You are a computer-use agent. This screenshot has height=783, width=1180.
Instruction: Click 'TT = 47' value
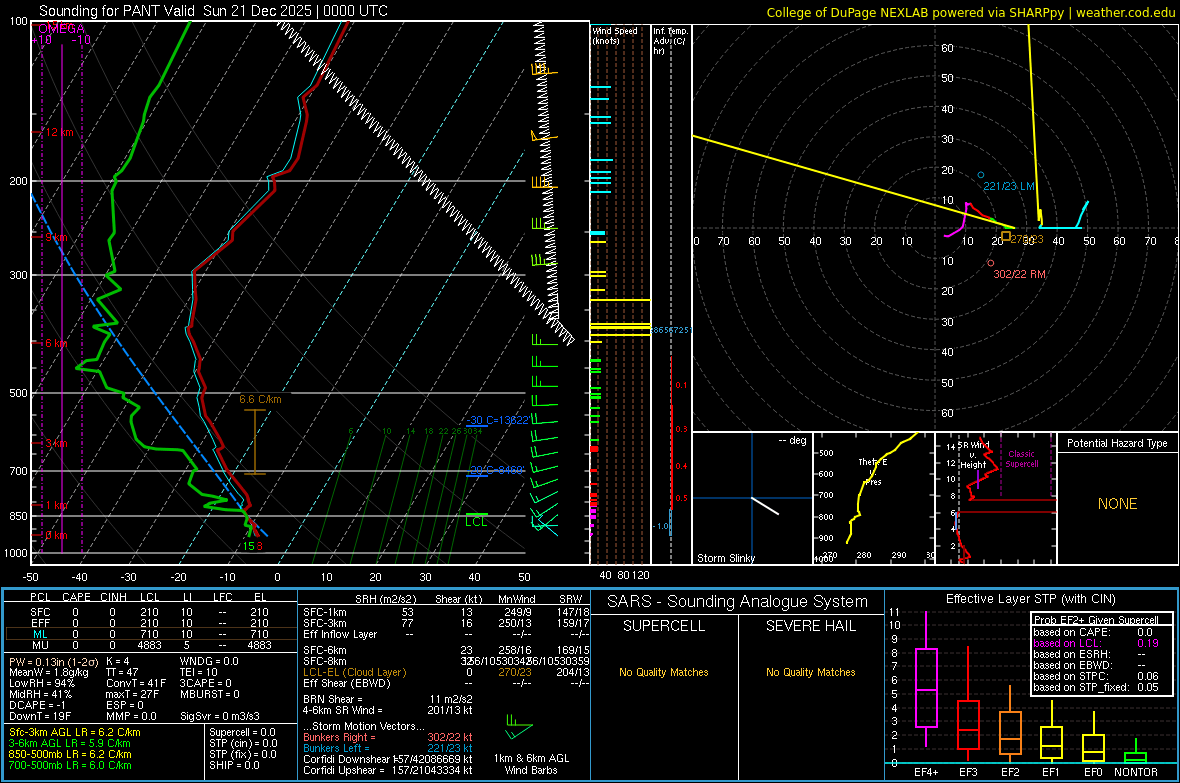123,672
